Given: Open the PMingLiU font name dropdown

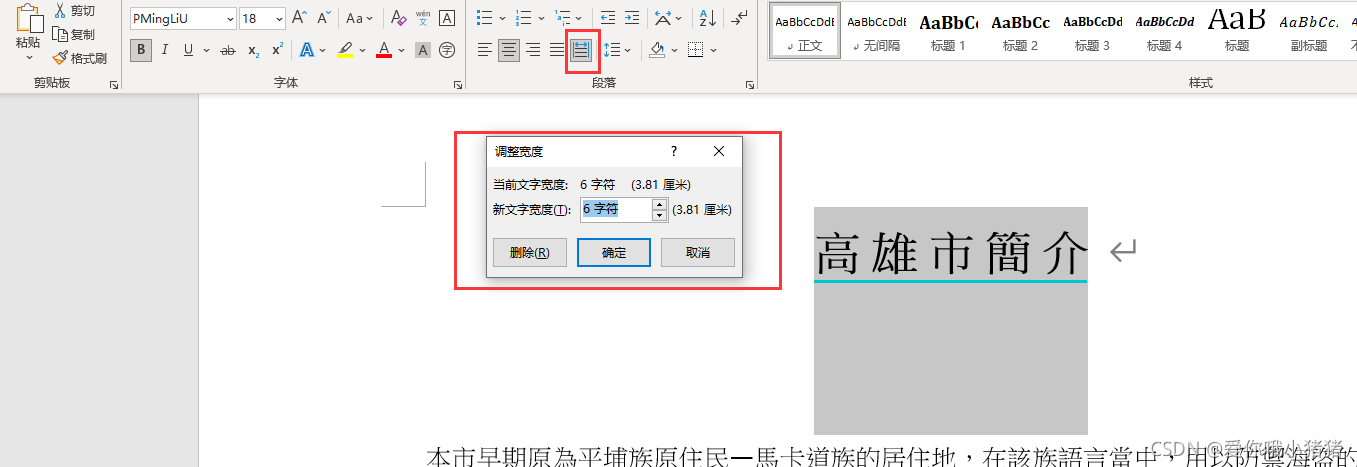Looking at the screenshot, I should coord(230,18).
